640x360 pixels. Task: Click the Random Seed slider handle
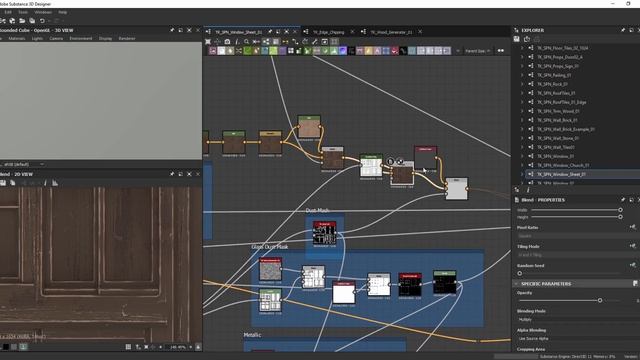520,273
